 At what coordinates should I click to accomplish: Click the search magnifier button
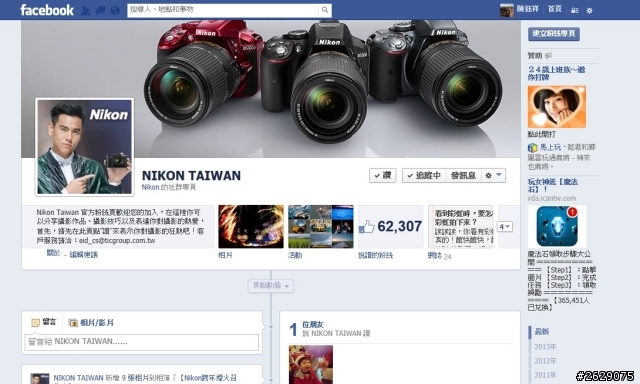(x=325, y=10)
